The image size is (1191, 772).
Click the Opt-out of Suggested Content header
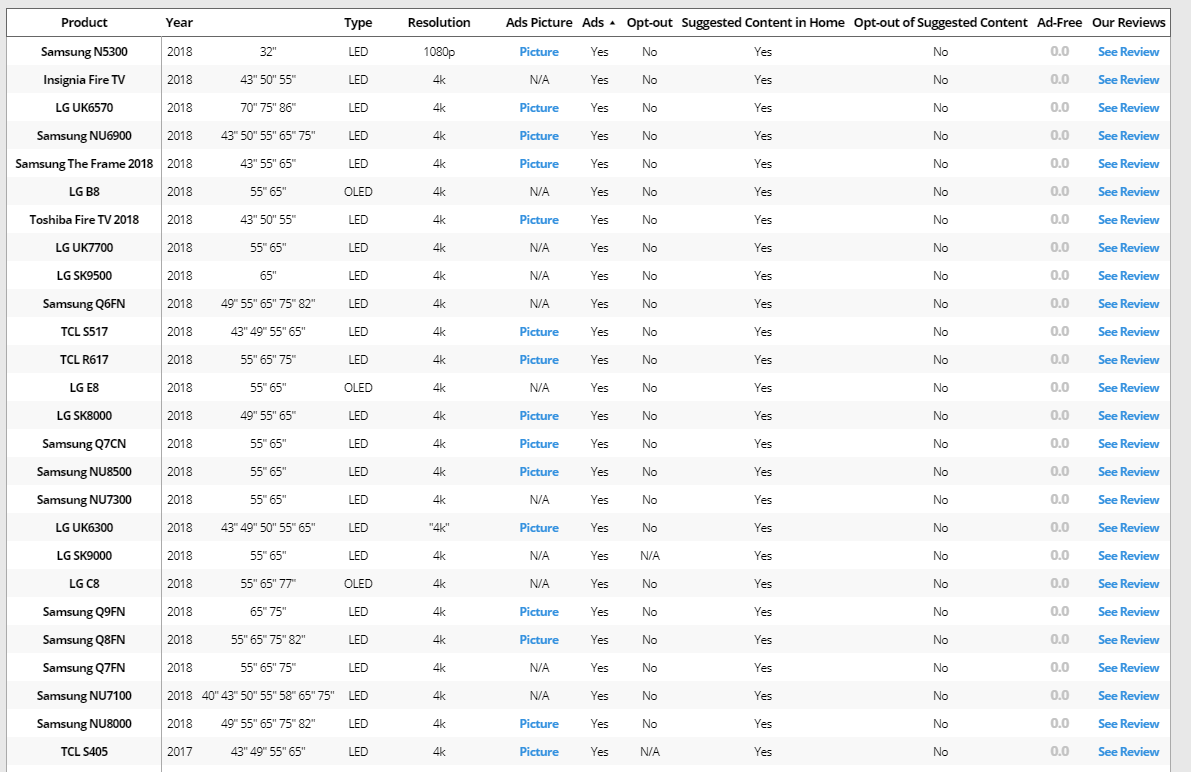click(940, 22)
